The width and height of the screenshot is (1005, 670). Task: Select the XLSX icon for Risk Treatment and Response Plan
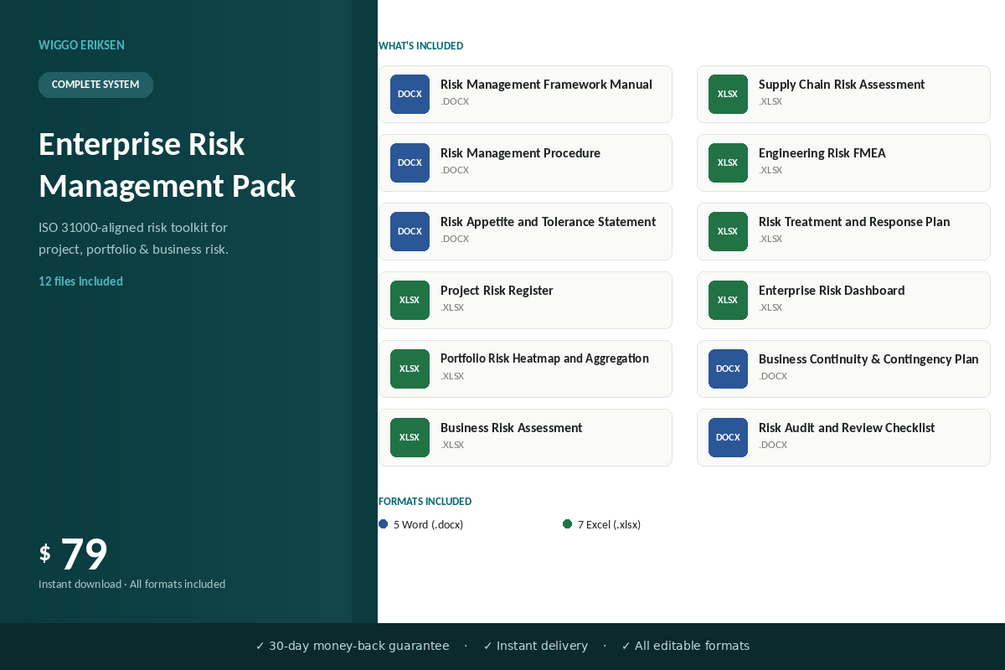[x=727, y=231]
